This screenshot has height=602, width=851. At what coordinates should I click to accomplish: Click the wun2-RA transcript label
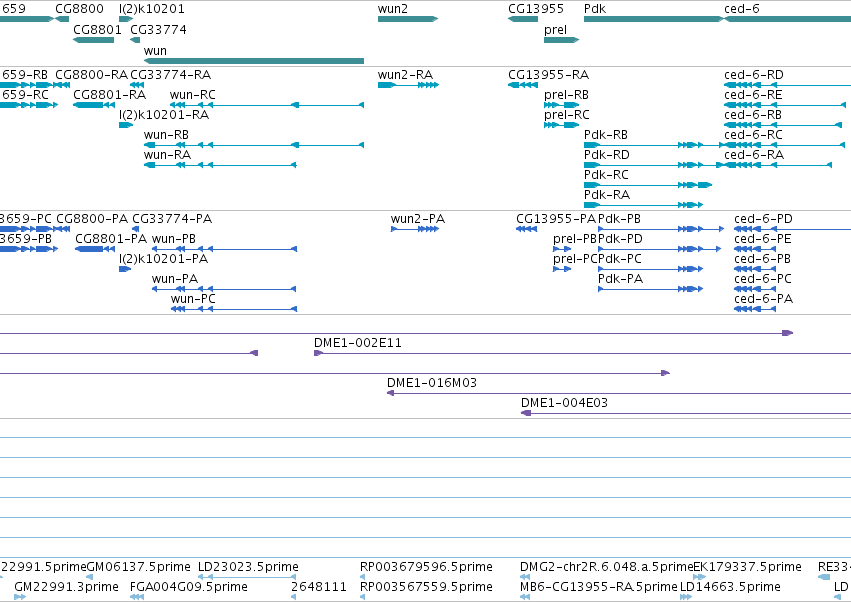pyautogui.click(x=405, y=74)
